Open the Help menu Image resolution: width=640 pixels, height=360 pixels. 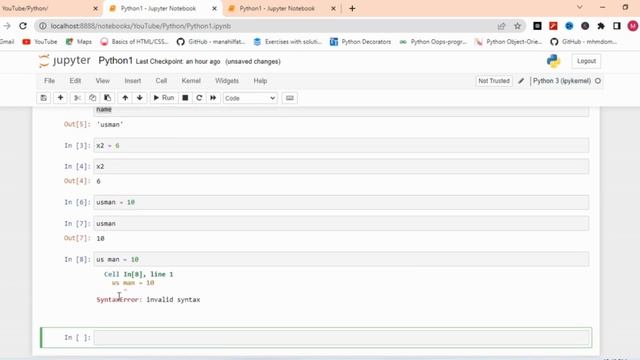pos(260,81)
